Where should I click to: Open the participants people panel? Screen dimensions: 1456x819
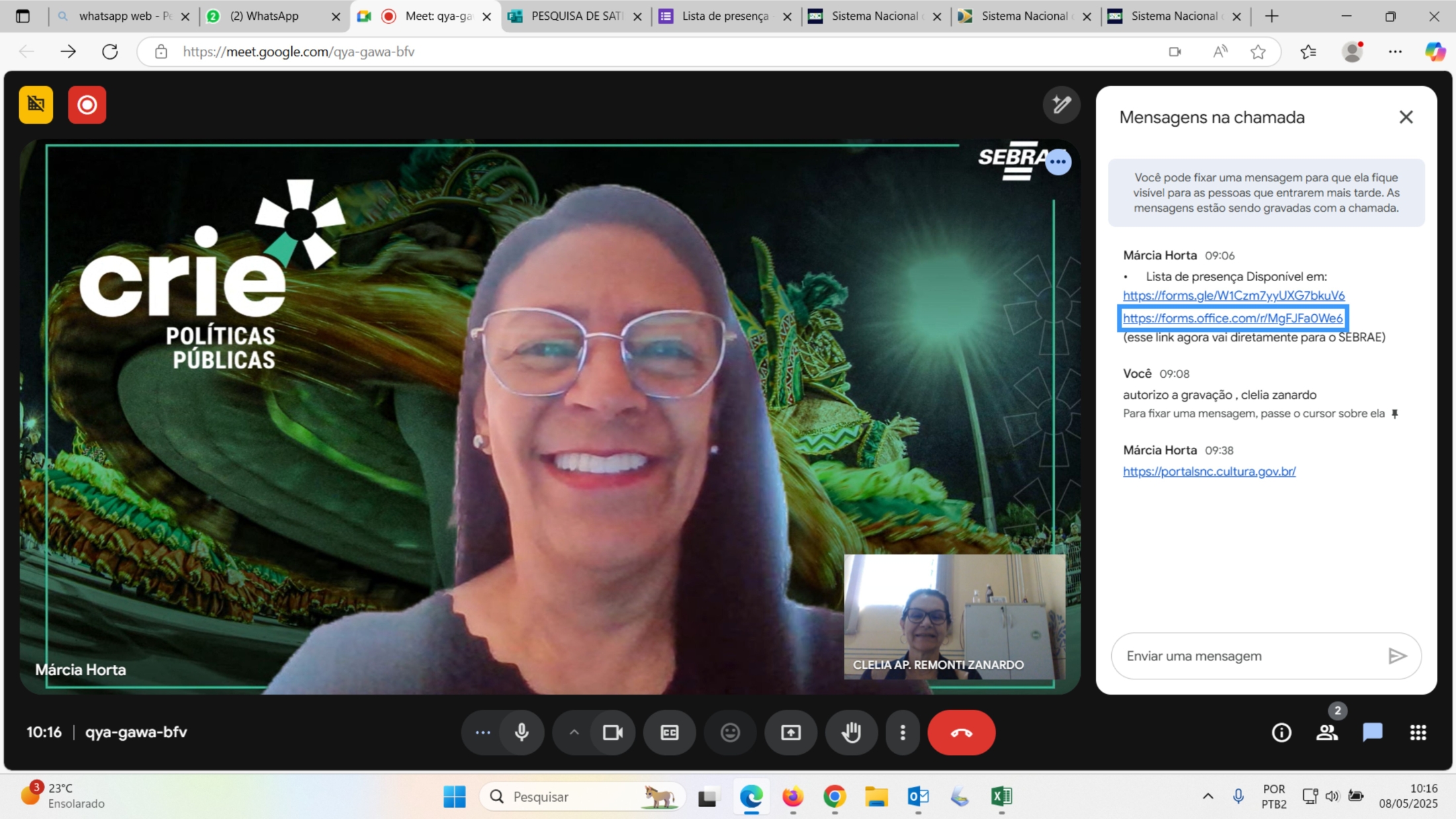(1327, 732)
